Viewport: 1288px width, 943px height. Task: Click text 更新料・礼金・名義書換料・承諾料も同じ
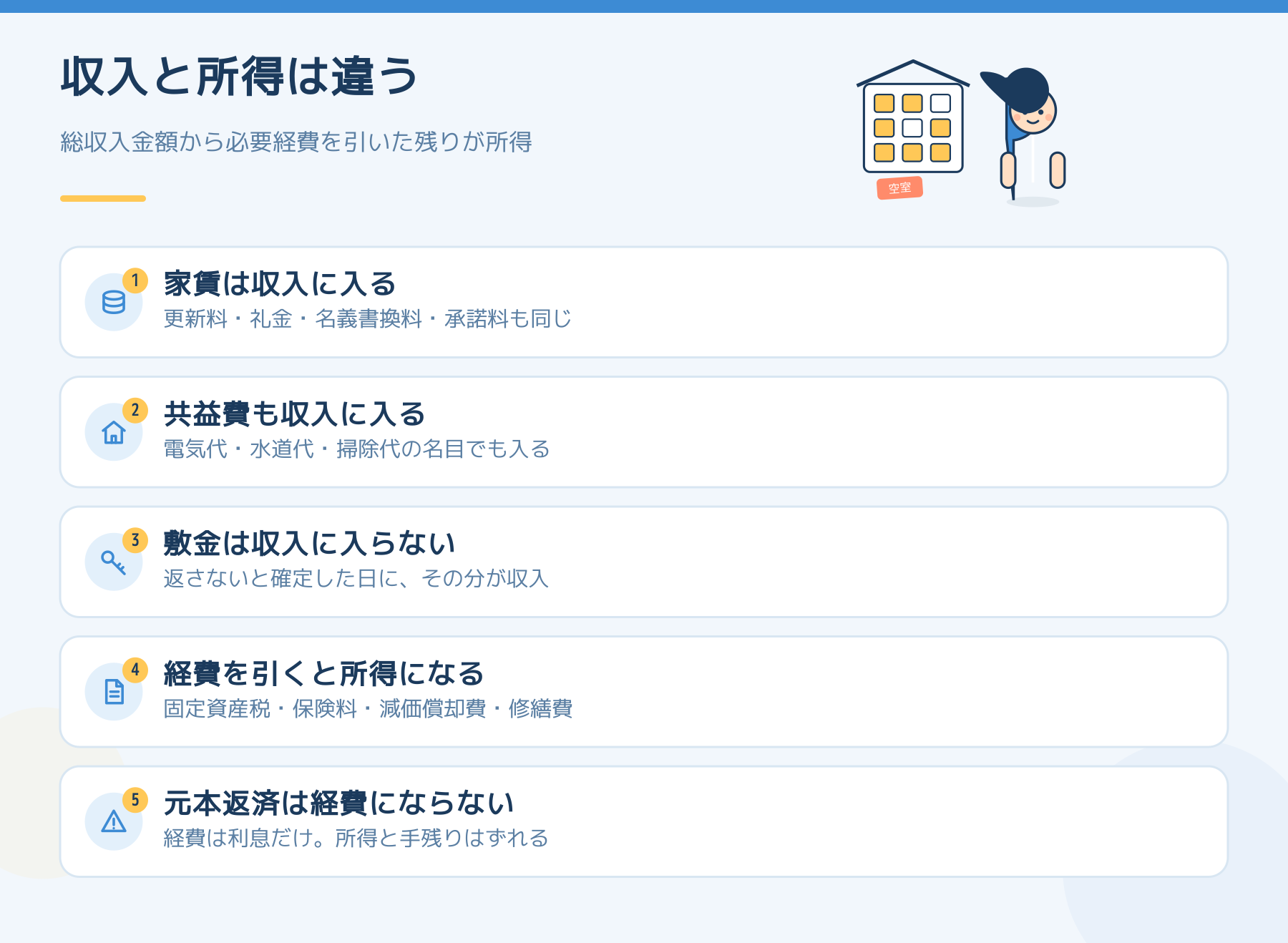coord(368,318)
